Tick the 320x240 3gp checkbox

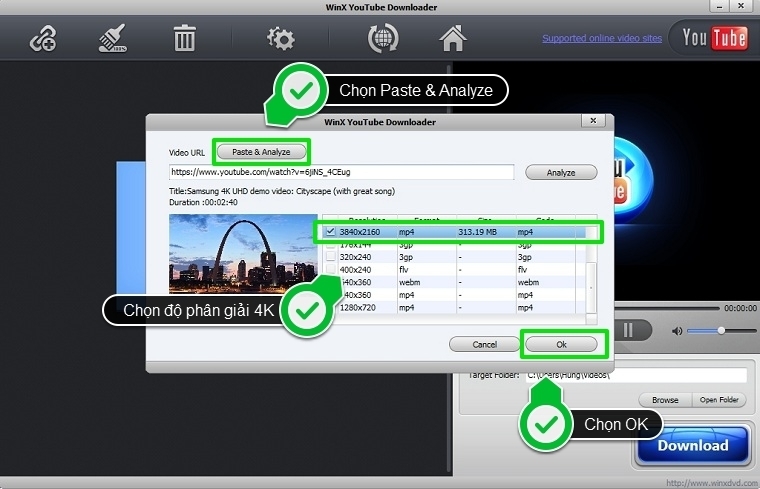pos(332,256)
